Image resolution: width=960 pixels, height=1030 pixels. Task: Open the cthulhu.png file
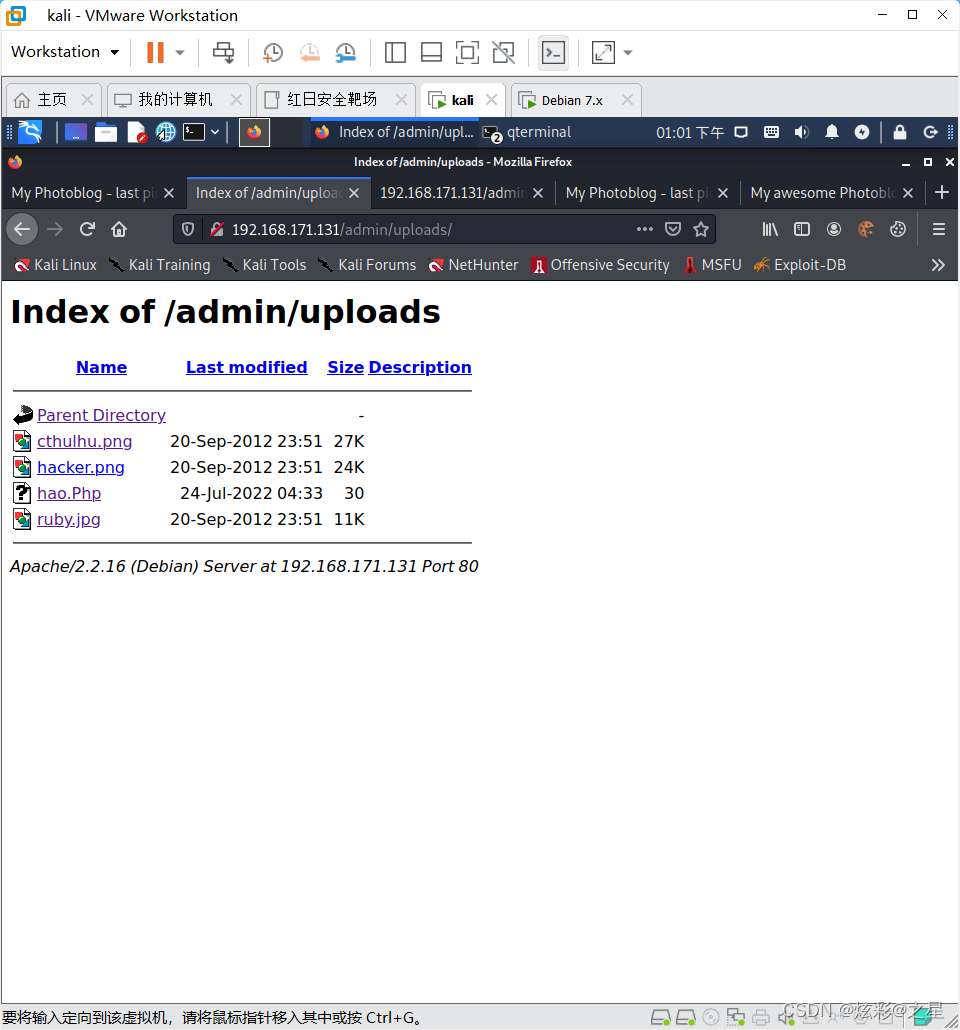(85, 441)
